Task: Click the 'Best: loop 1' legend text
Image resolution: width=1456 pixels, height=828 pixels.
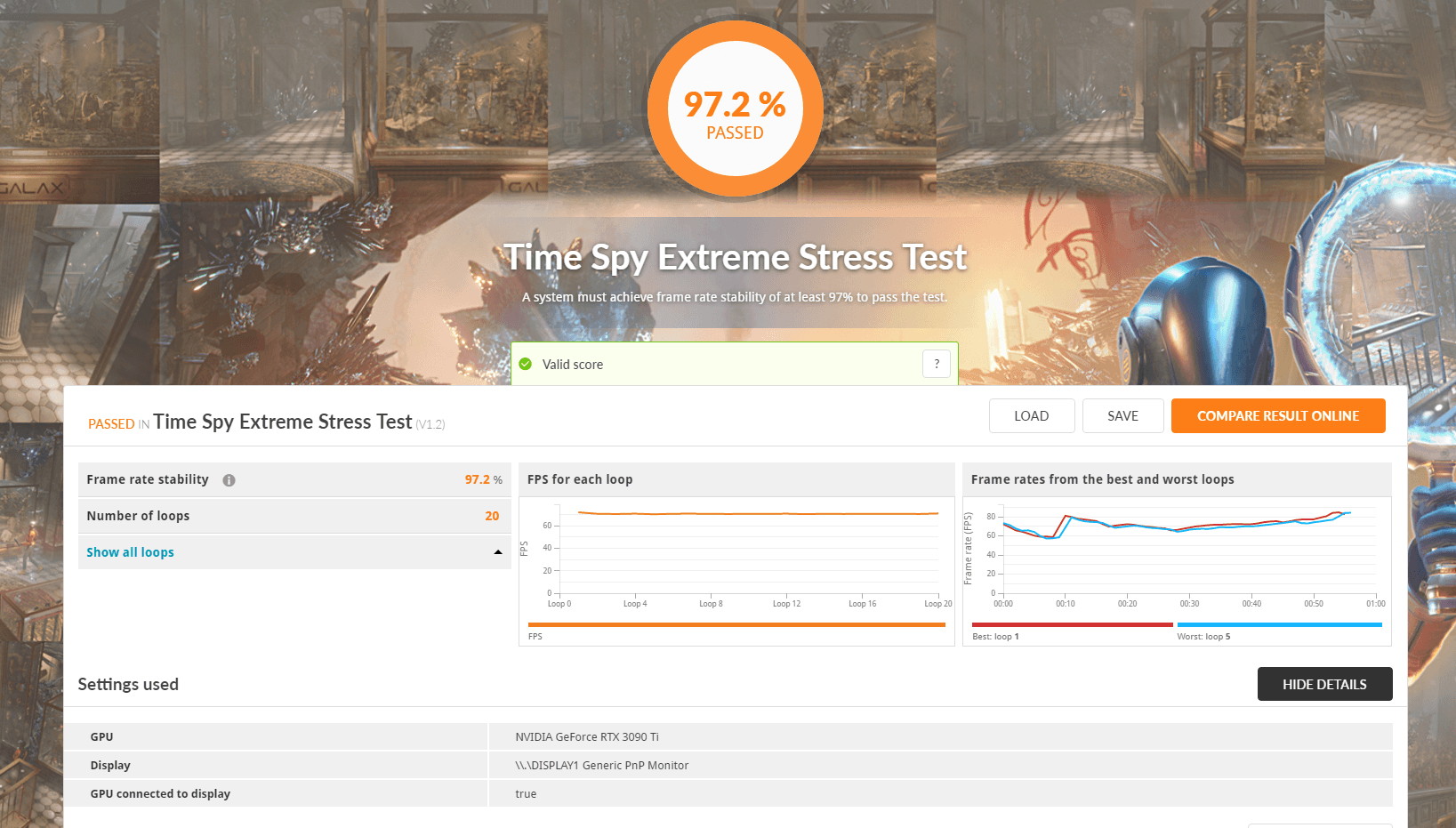Action: [995, 637]
